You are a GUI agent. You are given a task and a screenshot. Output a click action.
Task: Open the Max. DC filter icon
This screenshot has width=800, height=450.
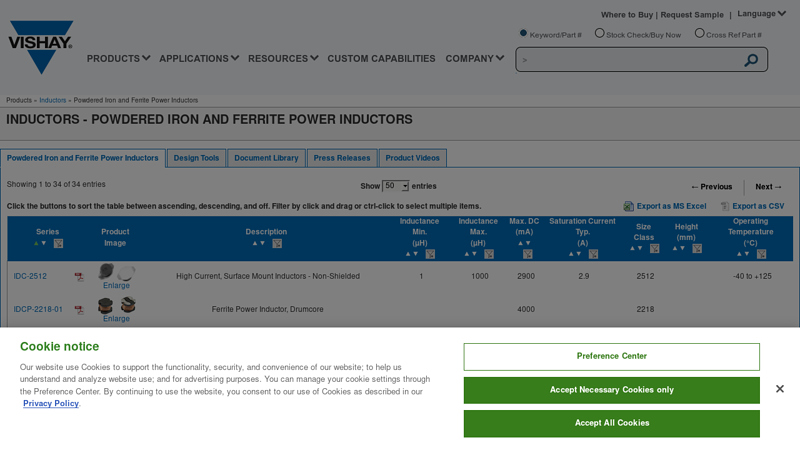click(x=528, y=254)
